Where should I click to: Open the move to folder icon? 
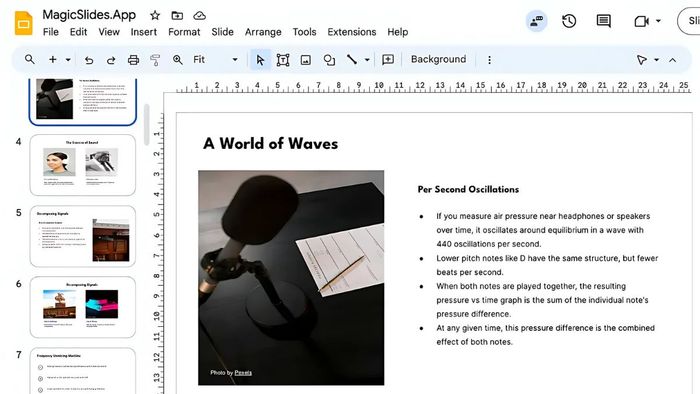point(177,16)
